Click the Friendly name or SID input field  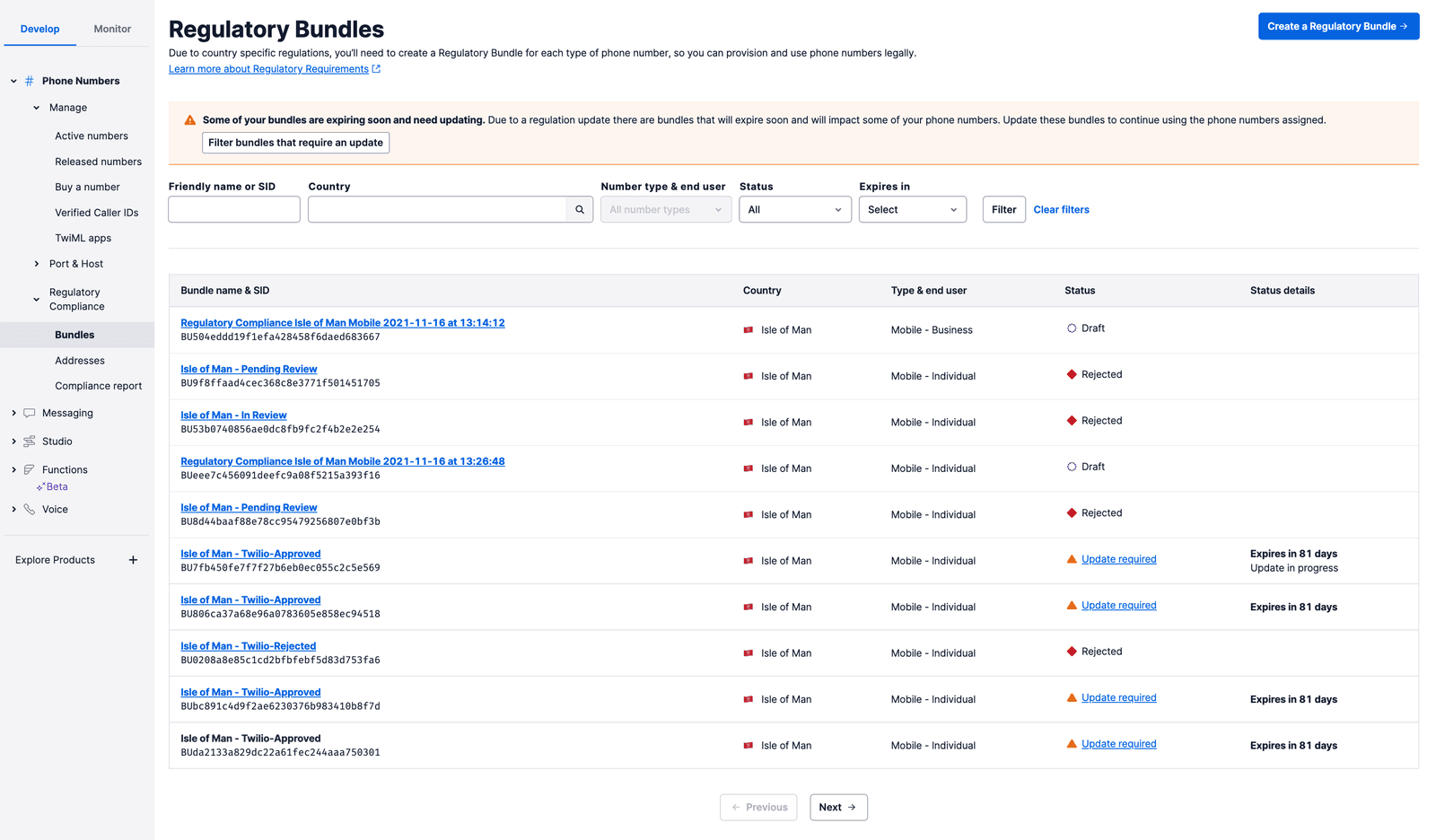click(x=233, y=209)
